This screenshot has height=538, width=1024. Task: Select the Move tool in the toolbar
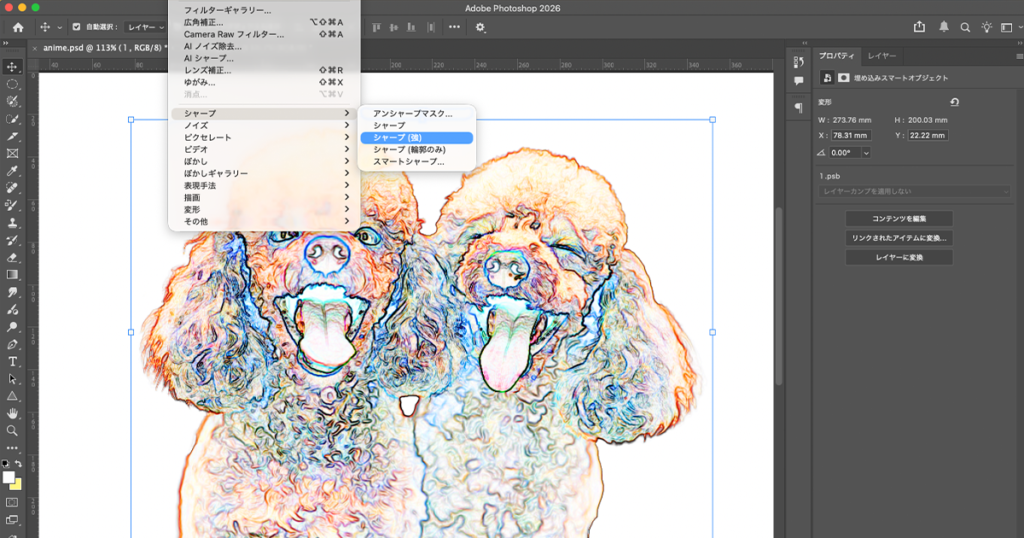13,66
